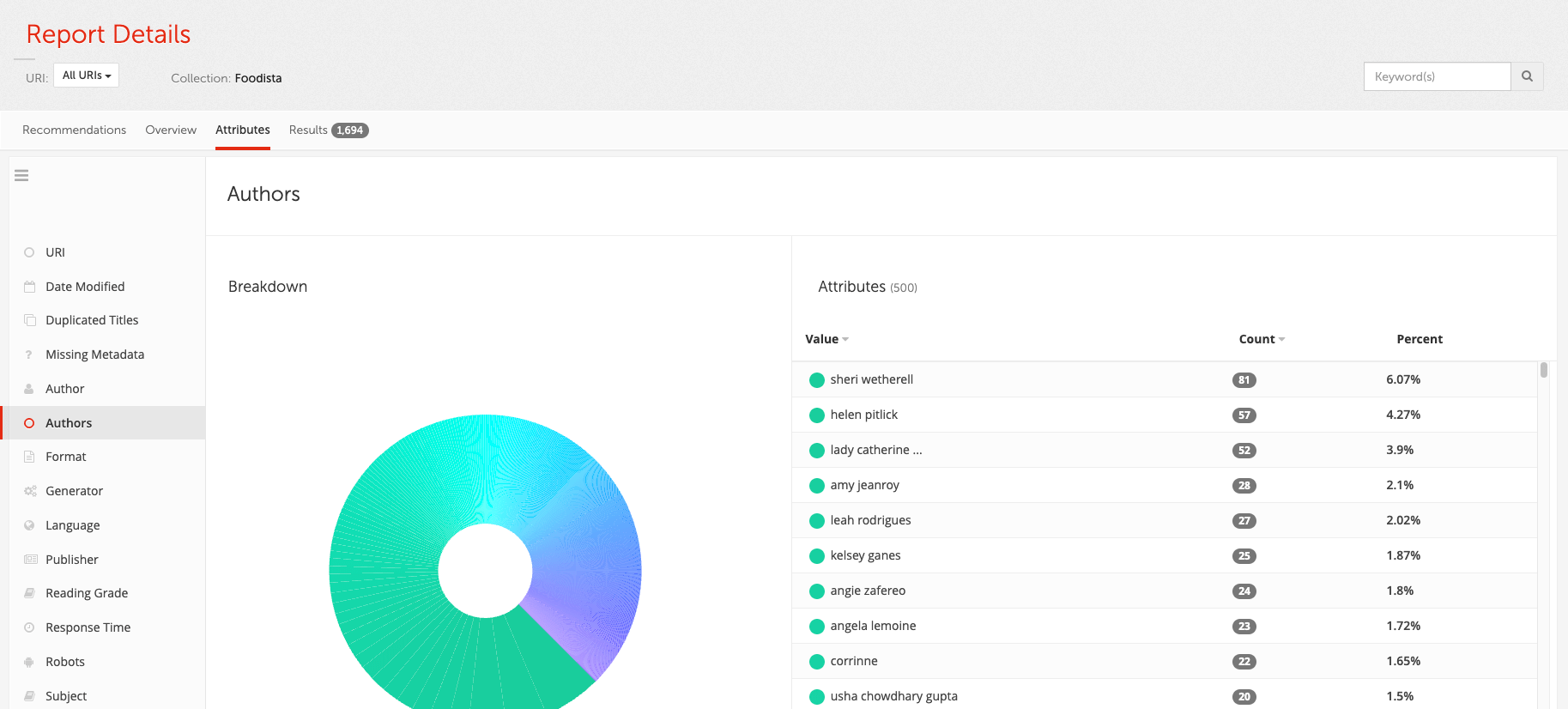Select the angela lemoine row

(x=1165, y=626)
